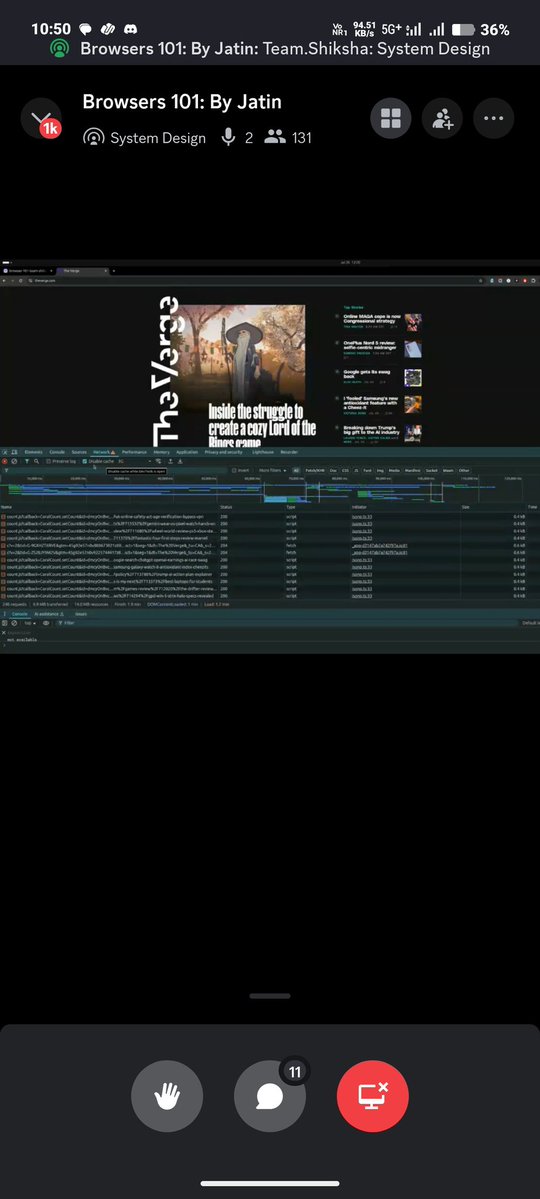The image size is (540, 1199).
Task: Open Samsung antioxidant feature story
Action: pyautogui.click(x=372, y=403)
